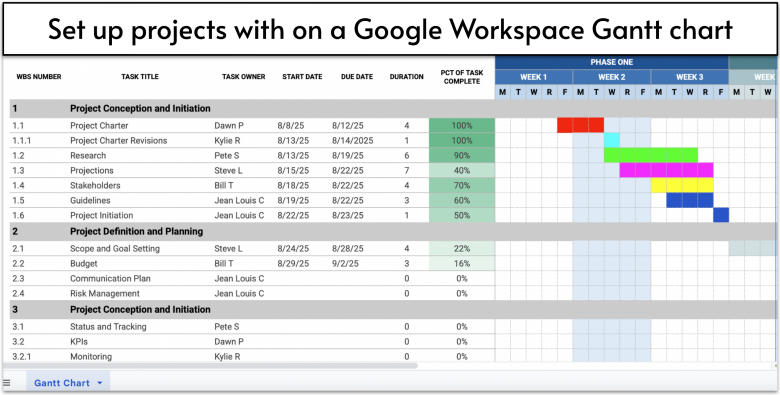Viewport: 780px width, 395px height.
Task: Click the 40% complete cell for Projections
Action: pos(462,170)
